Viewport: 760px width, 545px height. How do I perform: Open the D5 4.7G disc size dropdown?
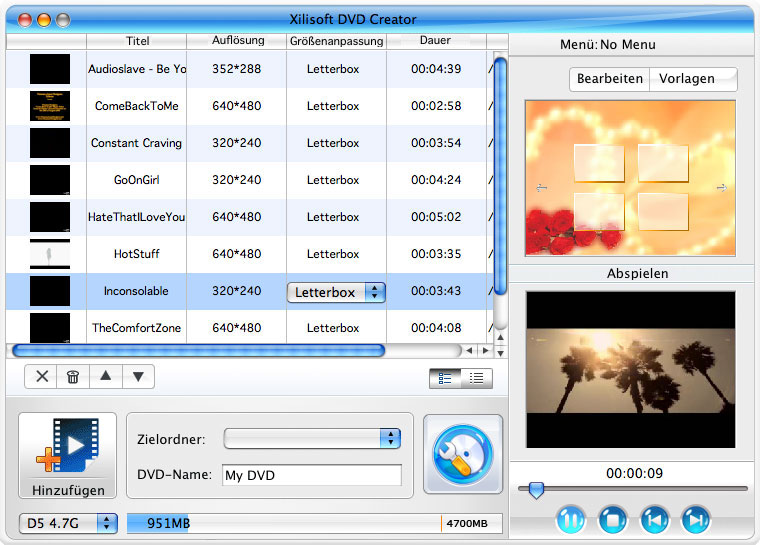click(x=68, y=523)
